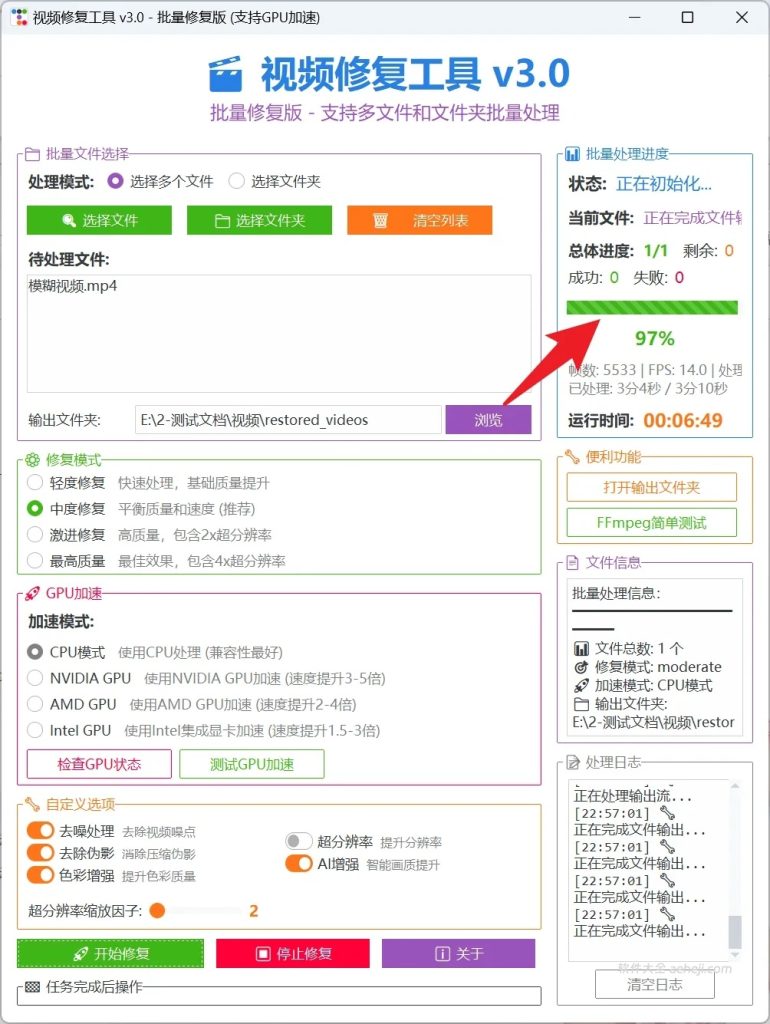The image size is (770, 1024).
Task: Select 模糊视频.mp4 in pending file list
Action: (72, 285)
